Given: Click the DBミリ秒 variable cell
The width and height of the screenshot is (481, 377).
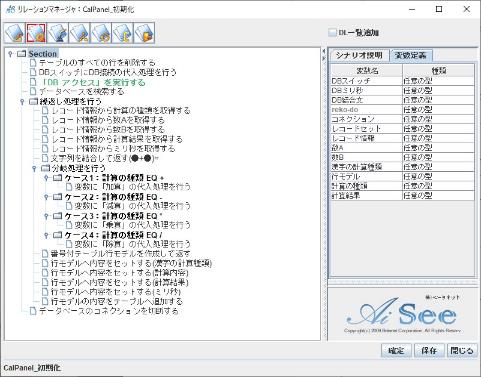Looking at the screenshot, I should pyautogui.click(x=367, y=91).
